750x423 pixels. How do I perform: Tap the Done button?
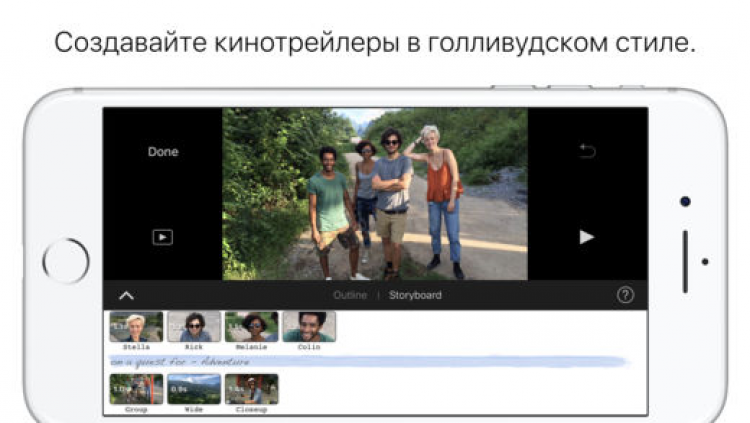pos(163,152)
